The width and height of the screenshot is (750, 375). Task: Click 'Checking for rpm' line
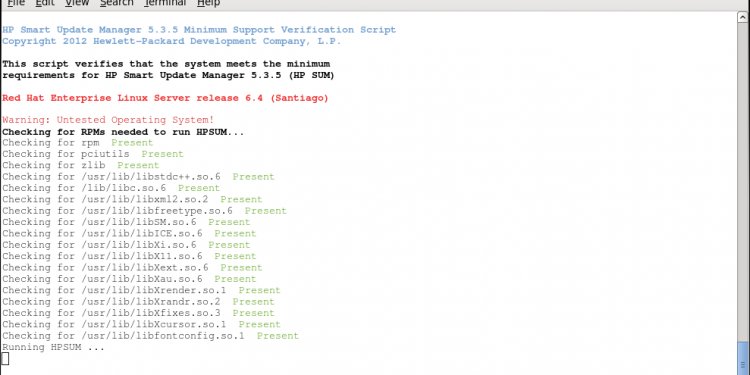[x=77, y=143]
